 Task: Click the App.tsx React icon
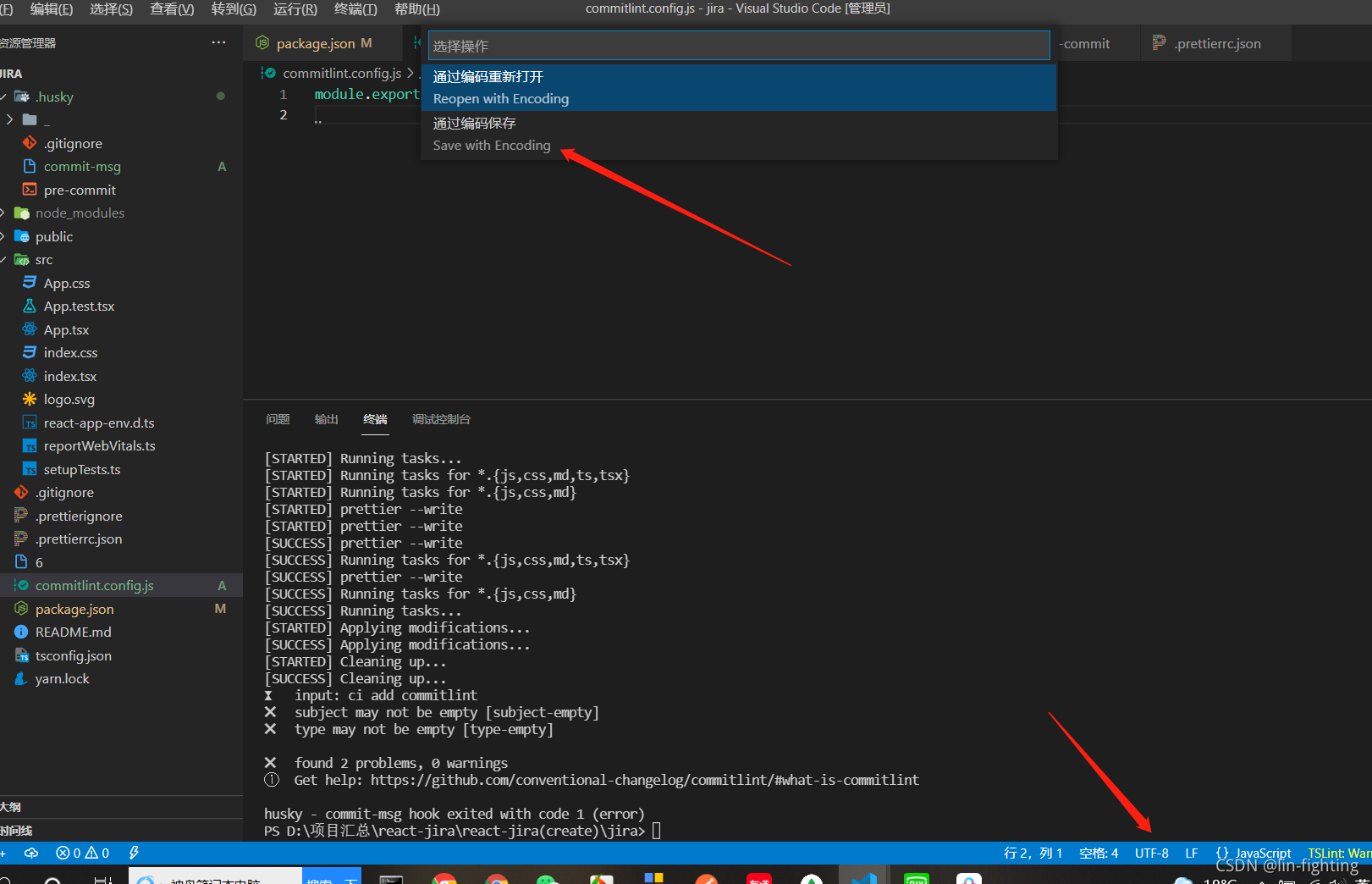[30, 329]
